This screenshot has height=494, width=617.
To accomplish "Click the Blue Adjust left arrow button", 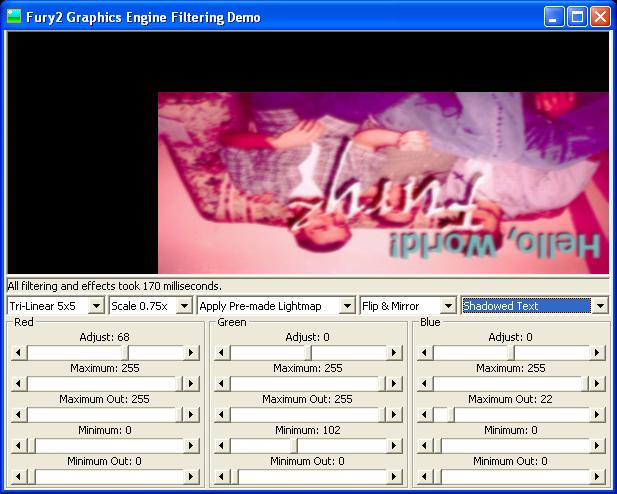I will [424, 353].
